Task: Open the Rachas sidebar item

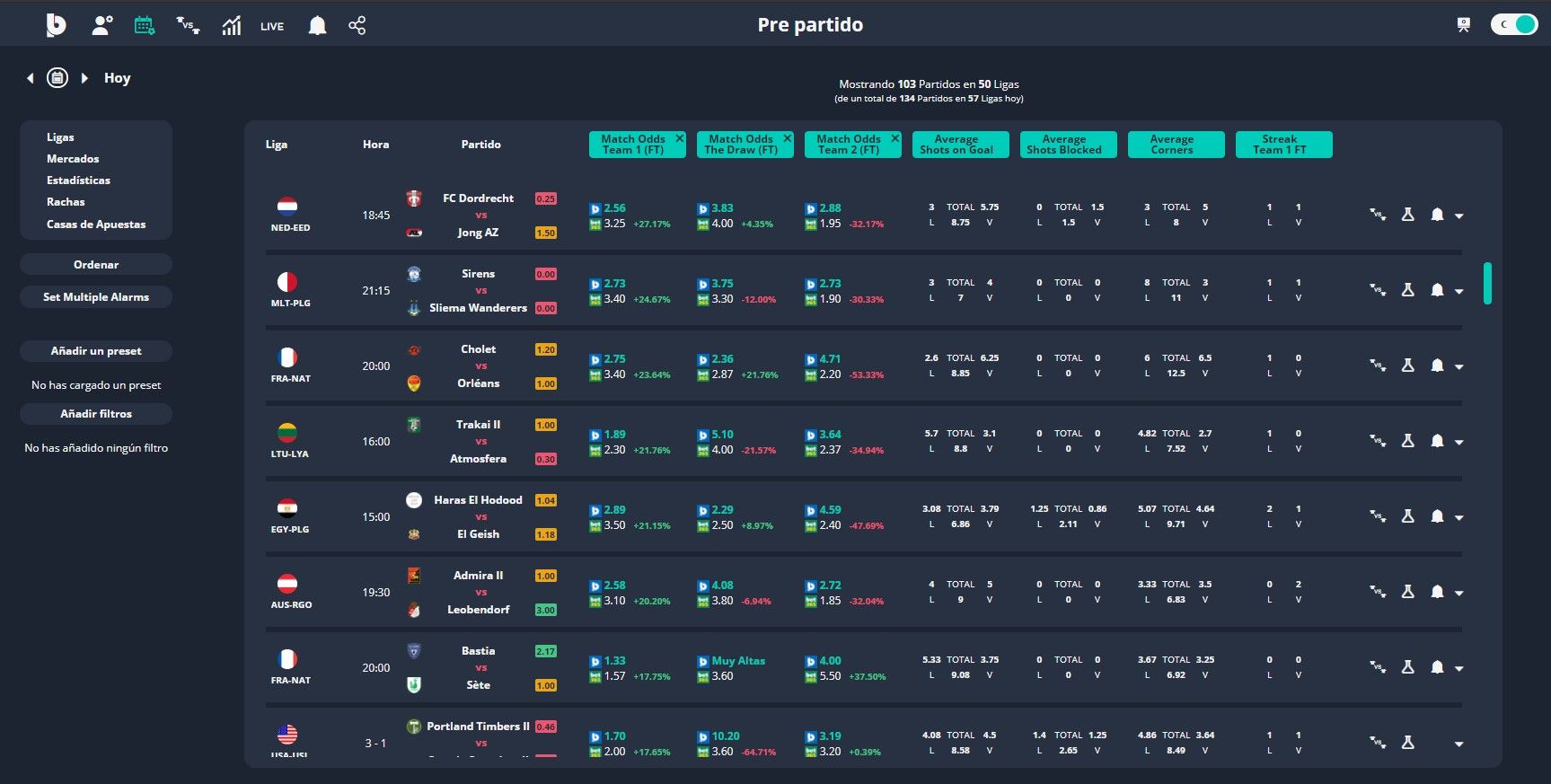Action: (x=66, y=202)
